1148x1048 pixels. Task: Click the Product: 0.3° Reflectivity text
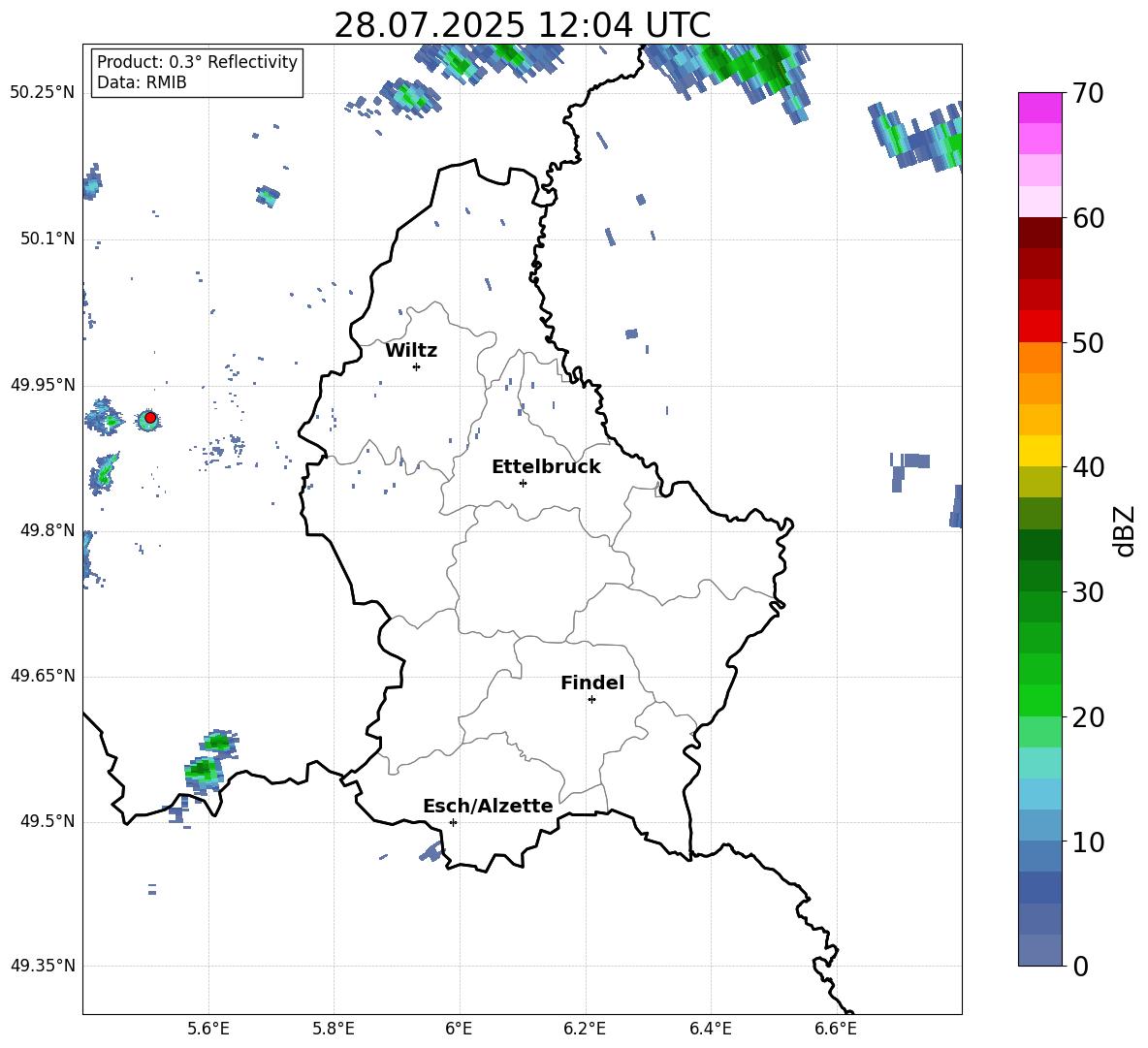click(197, 61)
